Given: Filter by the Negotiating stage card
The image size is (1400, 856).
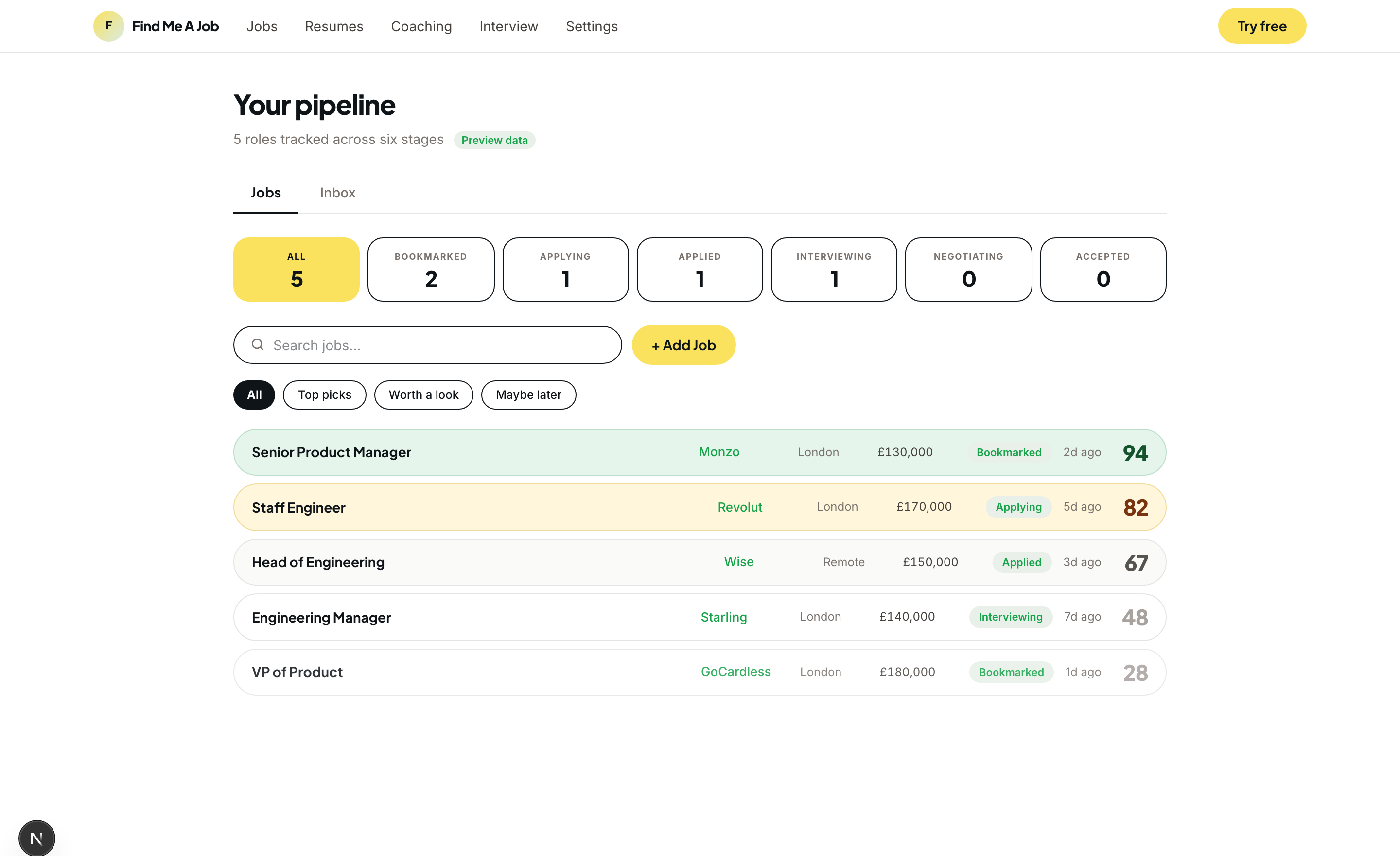Looking at the screenshot, I should pos(969,269).
